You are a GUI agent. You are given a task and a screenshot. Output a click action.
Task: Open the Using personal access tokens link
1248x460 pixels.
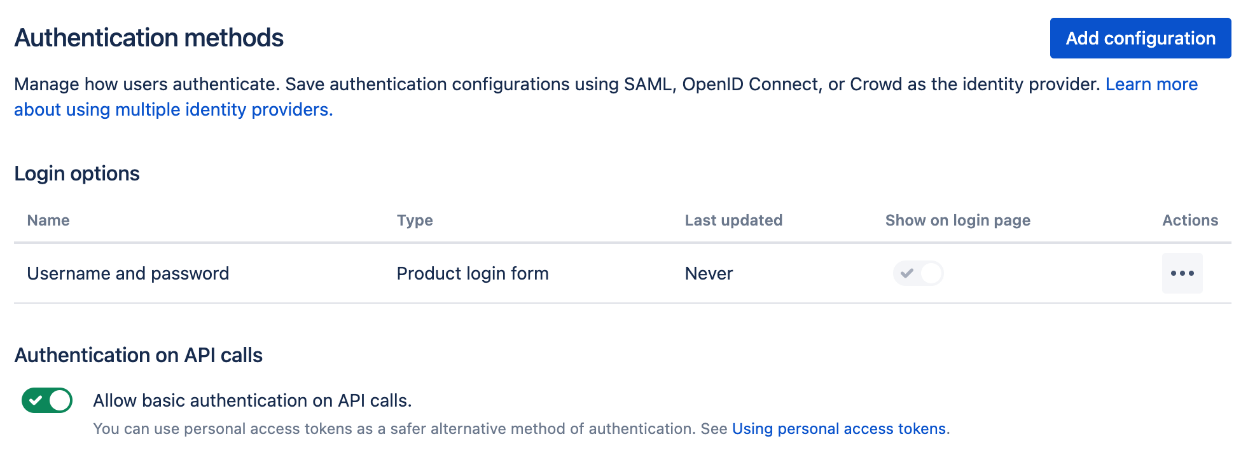click(x=839, y=428)
